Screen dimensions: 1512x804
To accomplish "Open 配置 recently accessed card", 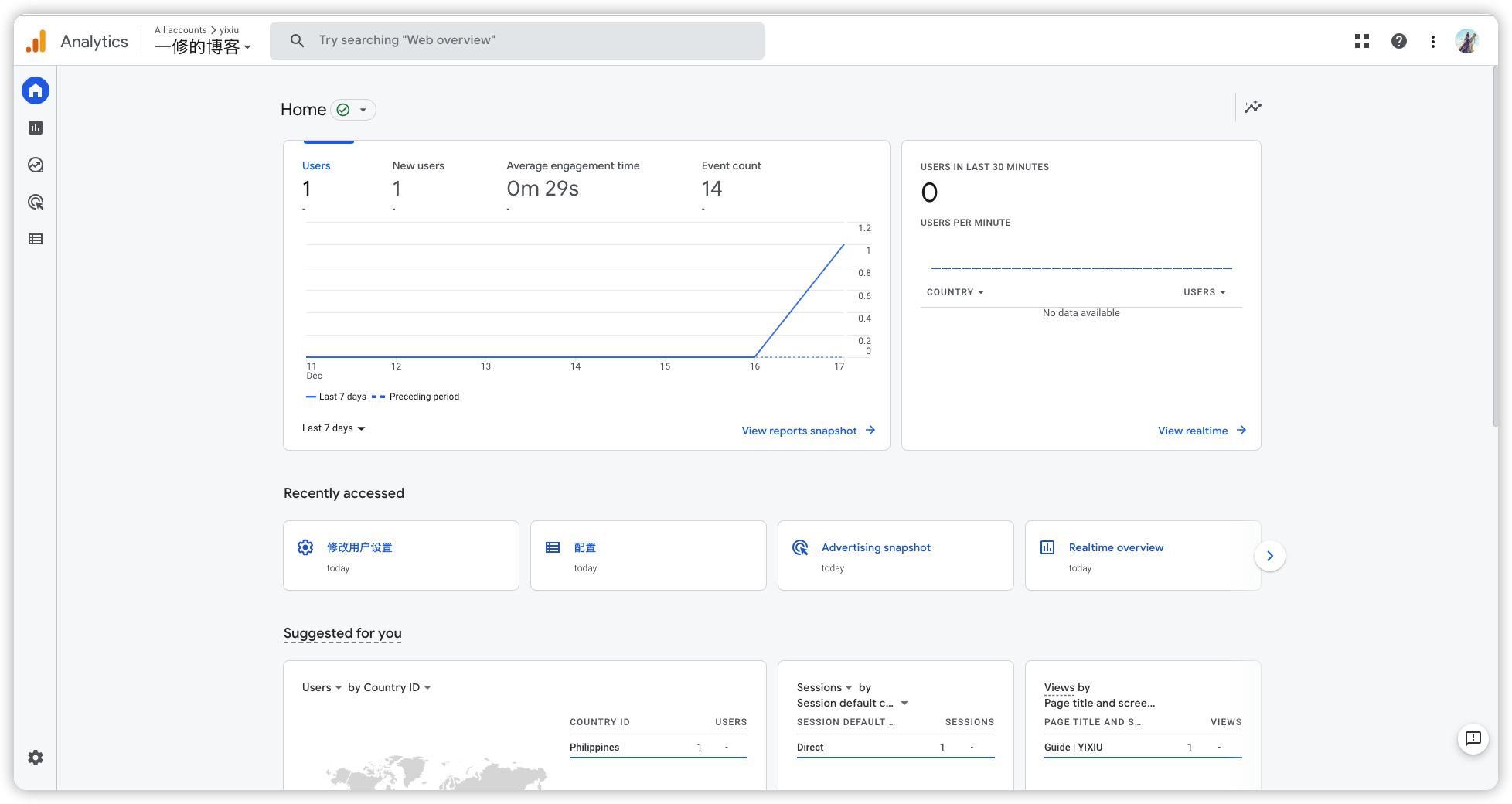I will click(649, 555).
